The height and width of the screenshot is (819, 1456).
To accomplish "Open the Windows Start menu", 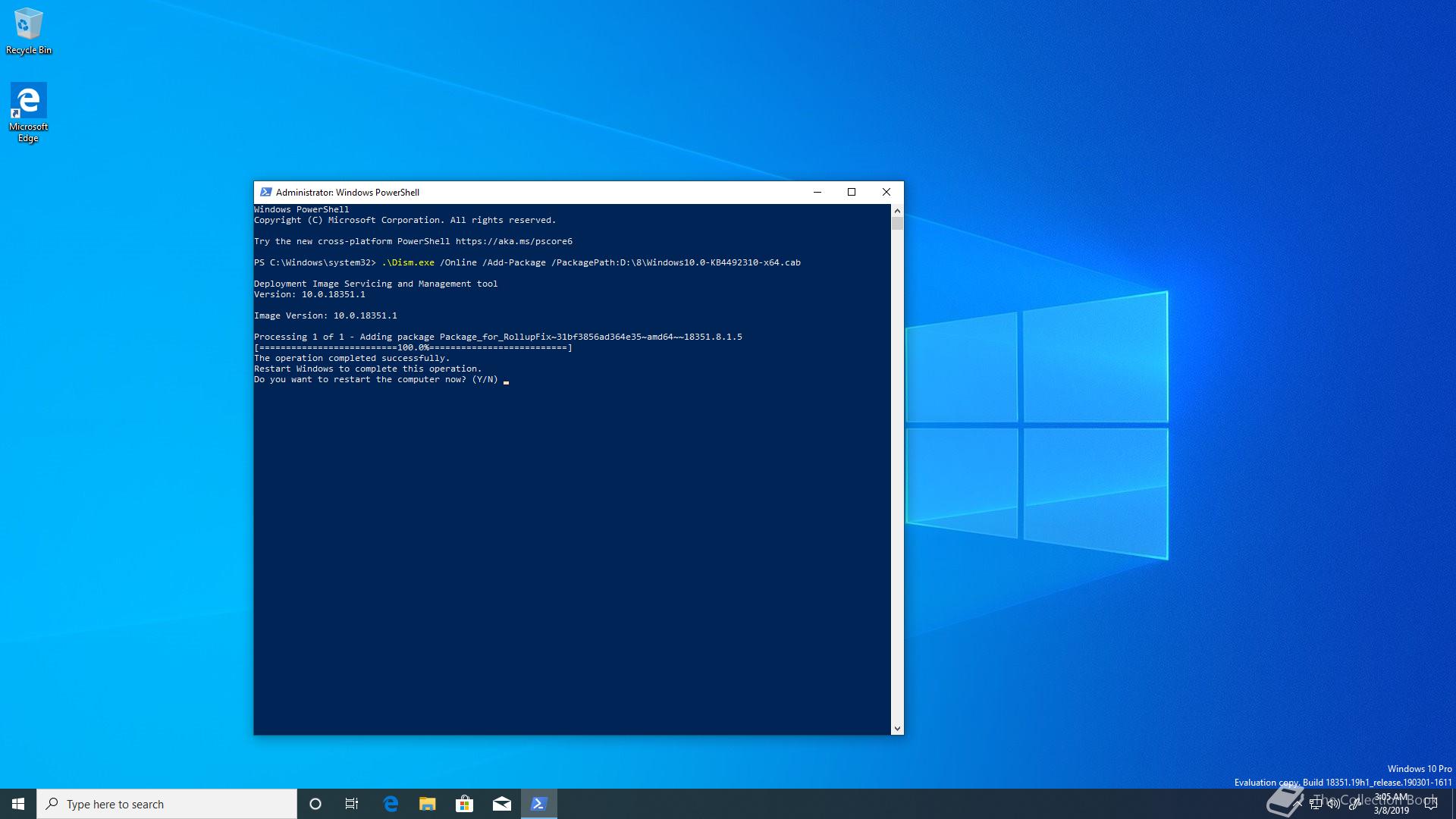I will [x=18, y=804].
